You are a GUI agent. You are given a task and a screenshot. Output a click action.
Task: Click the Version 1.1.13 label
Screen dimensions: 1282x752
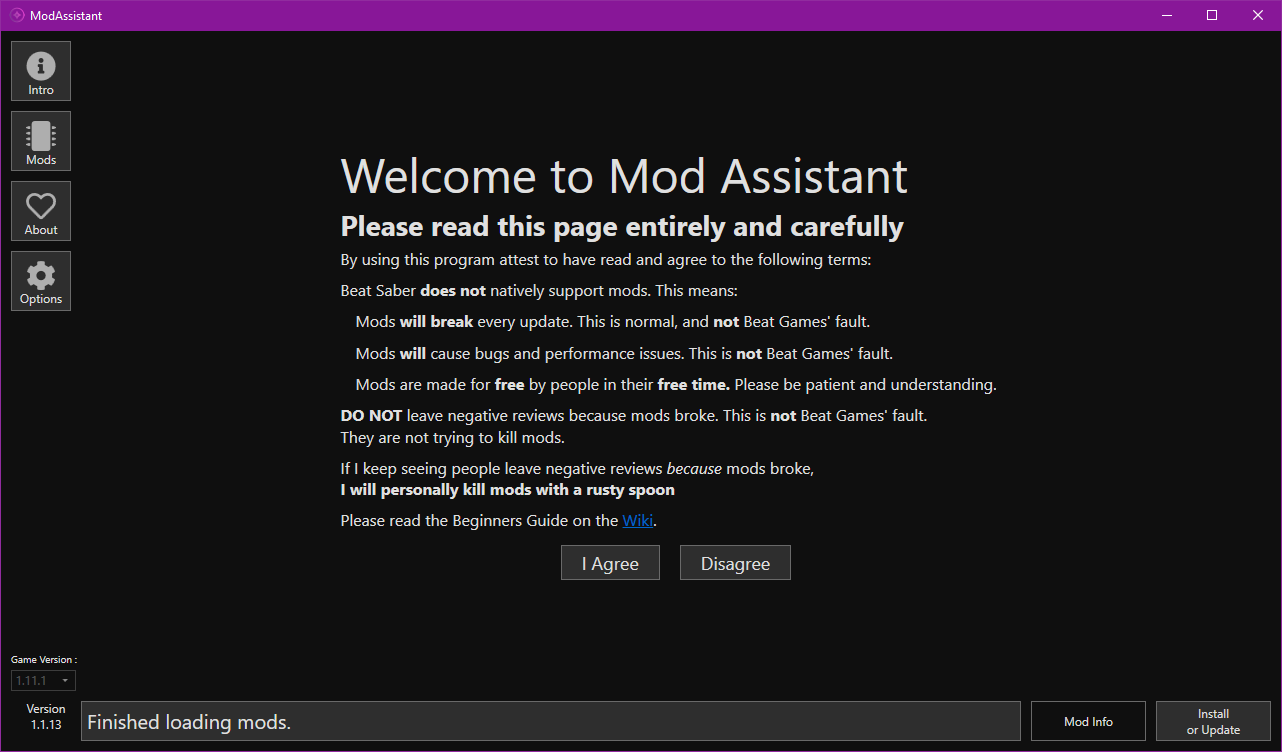pos(46,717)
